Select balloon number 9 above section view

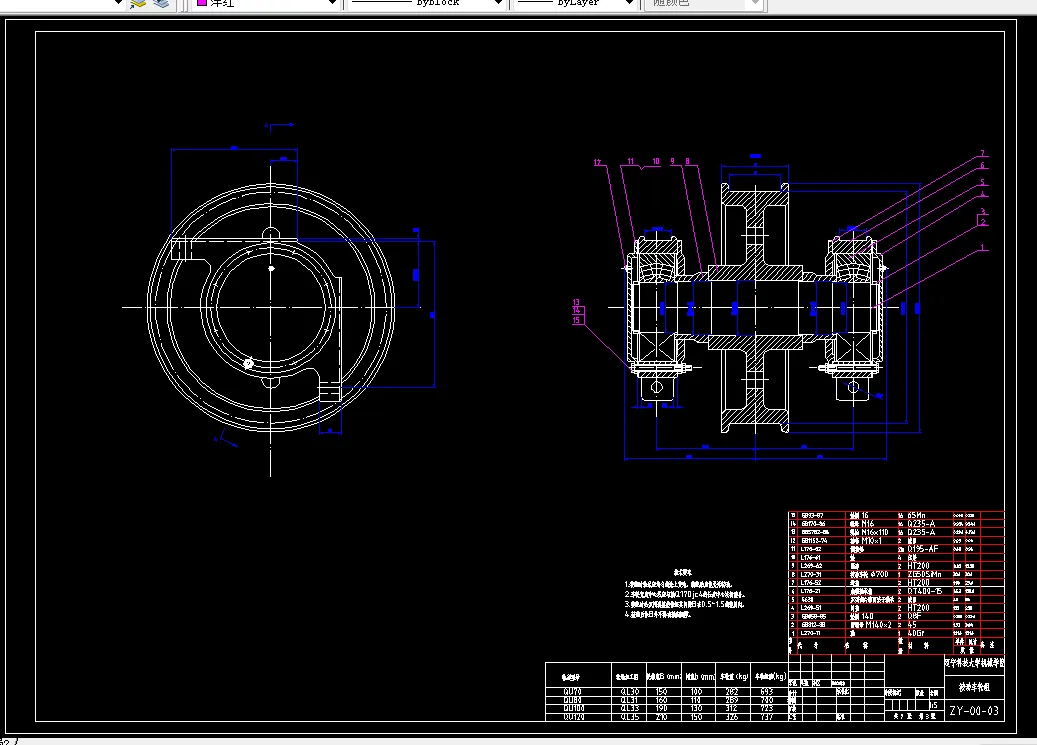point(673,161)
